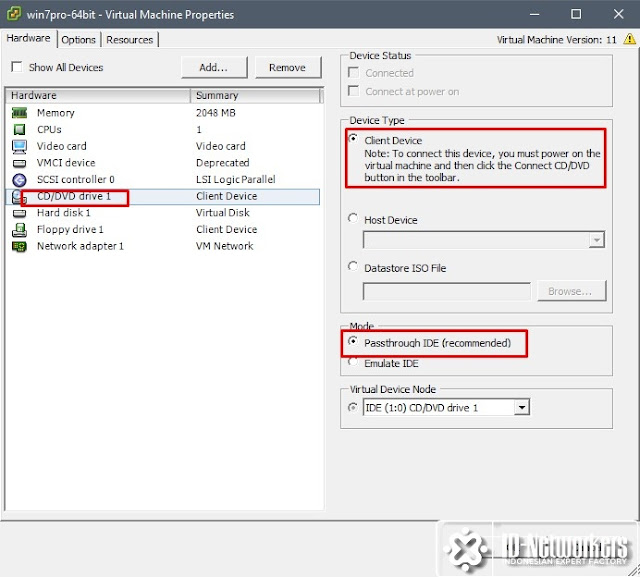Select Network adapter 1 row label
This screenshot has height=577, width=640.
tap(80, 246)
